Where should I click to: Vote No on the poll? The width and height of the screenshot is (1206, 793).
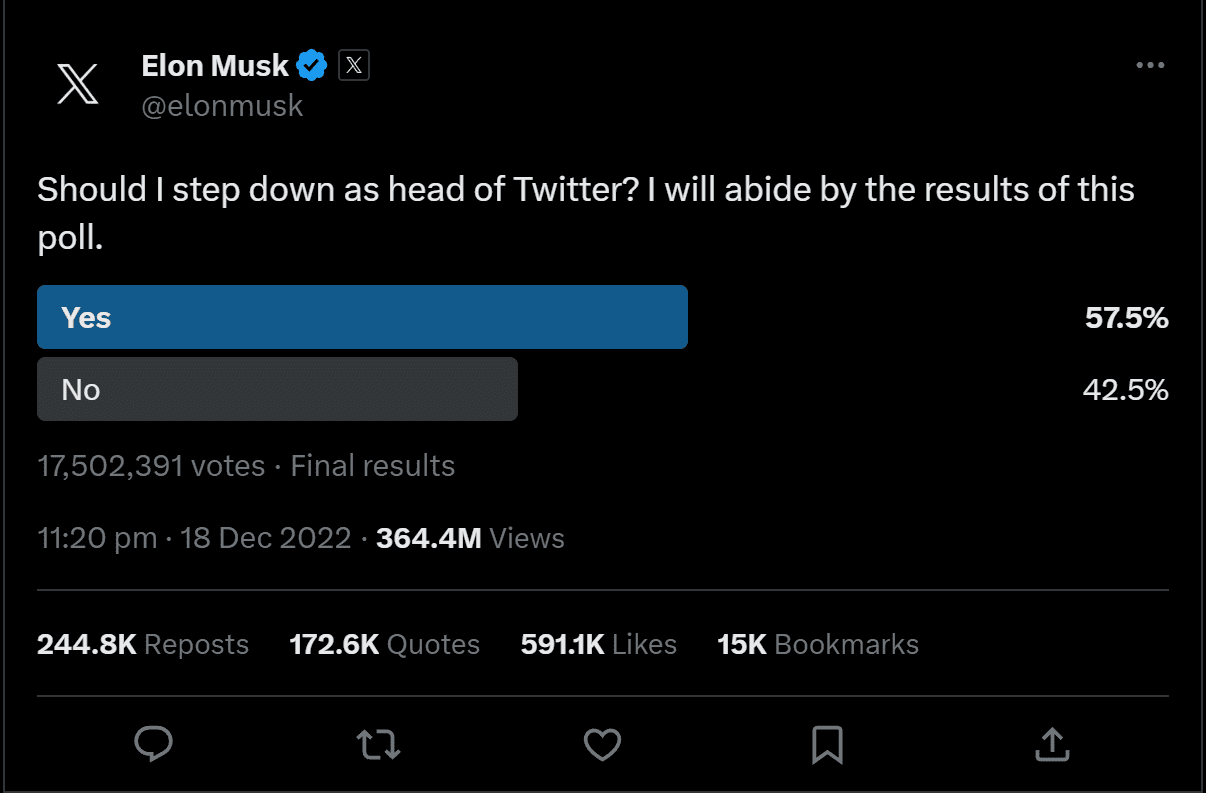pyautogui.click(x=277, y=389)
